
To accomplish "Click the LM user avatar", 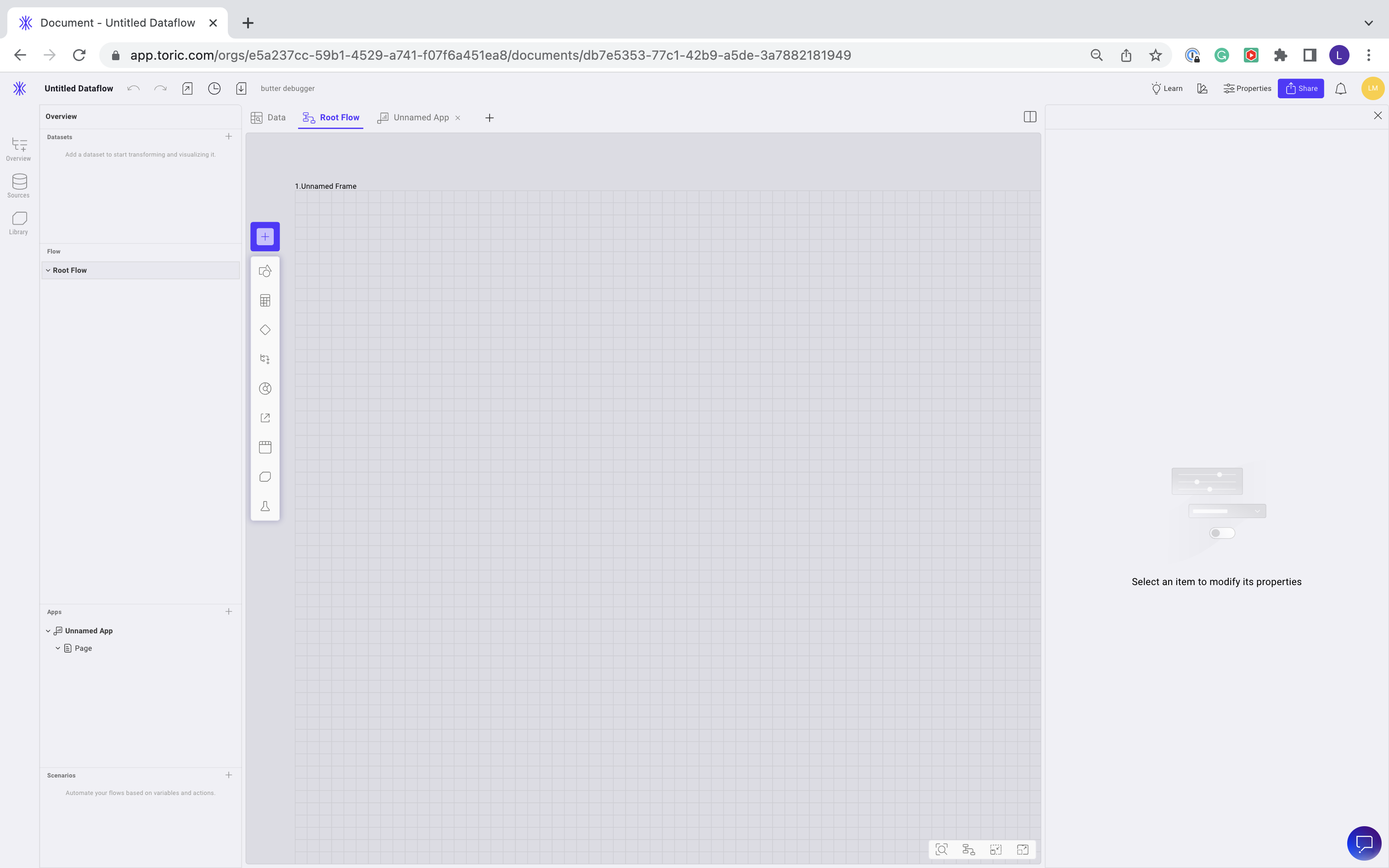I will tap(1373, 88).
